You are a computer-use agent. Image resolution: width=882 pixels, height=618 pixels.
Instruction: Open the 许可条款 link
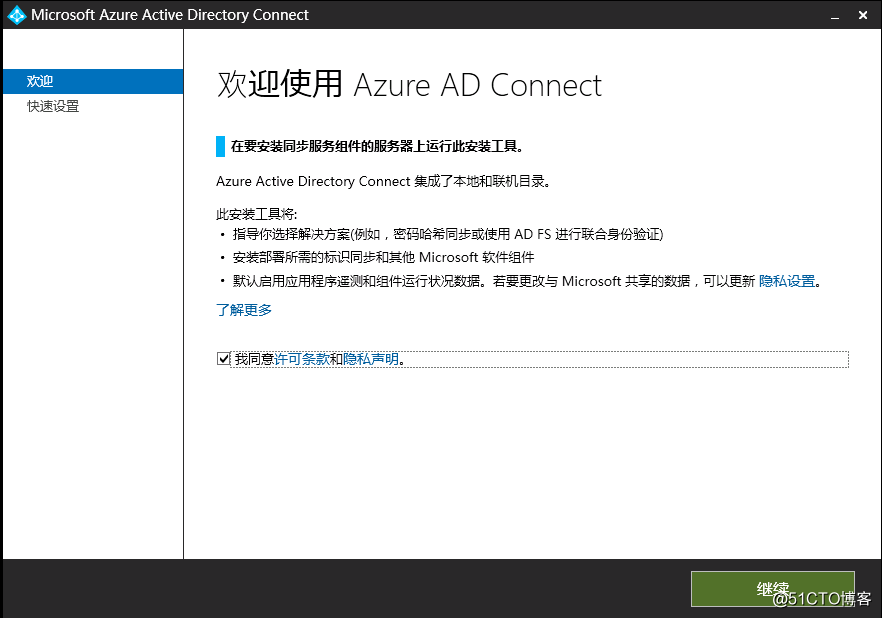pos(302,359)
